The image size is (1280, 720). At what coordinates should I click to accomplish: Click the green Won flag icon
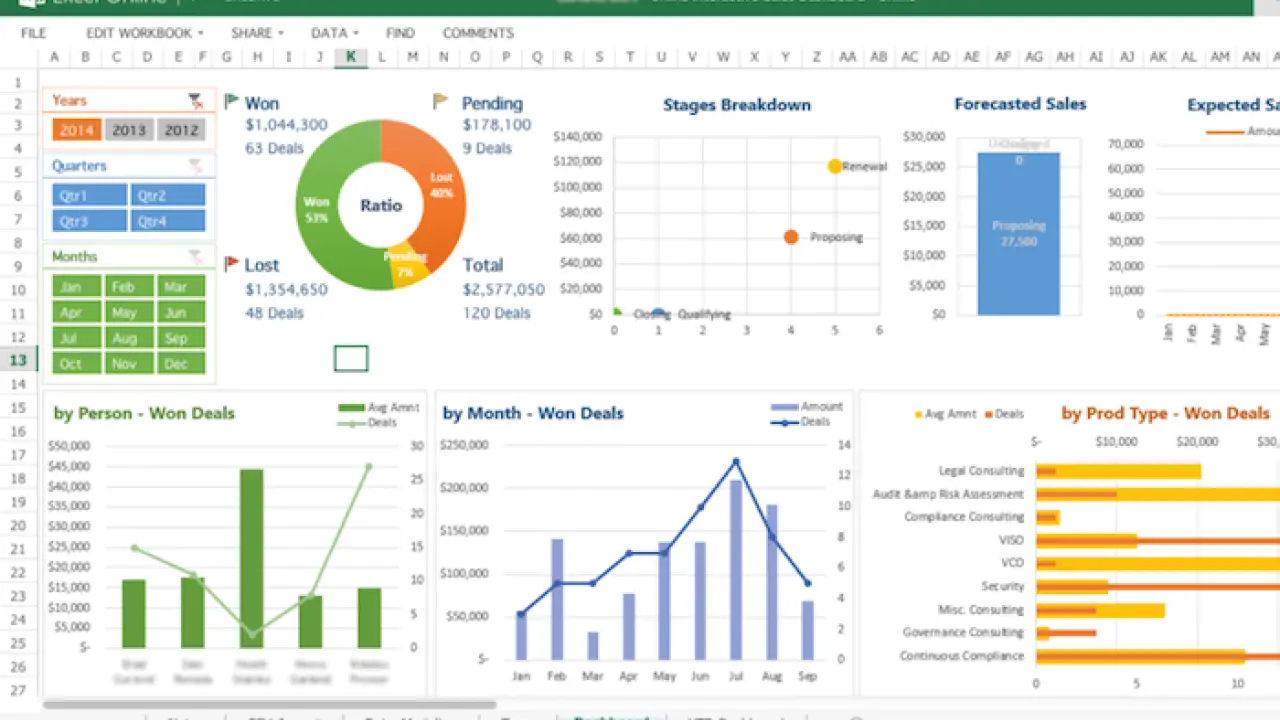pos(231,101)
